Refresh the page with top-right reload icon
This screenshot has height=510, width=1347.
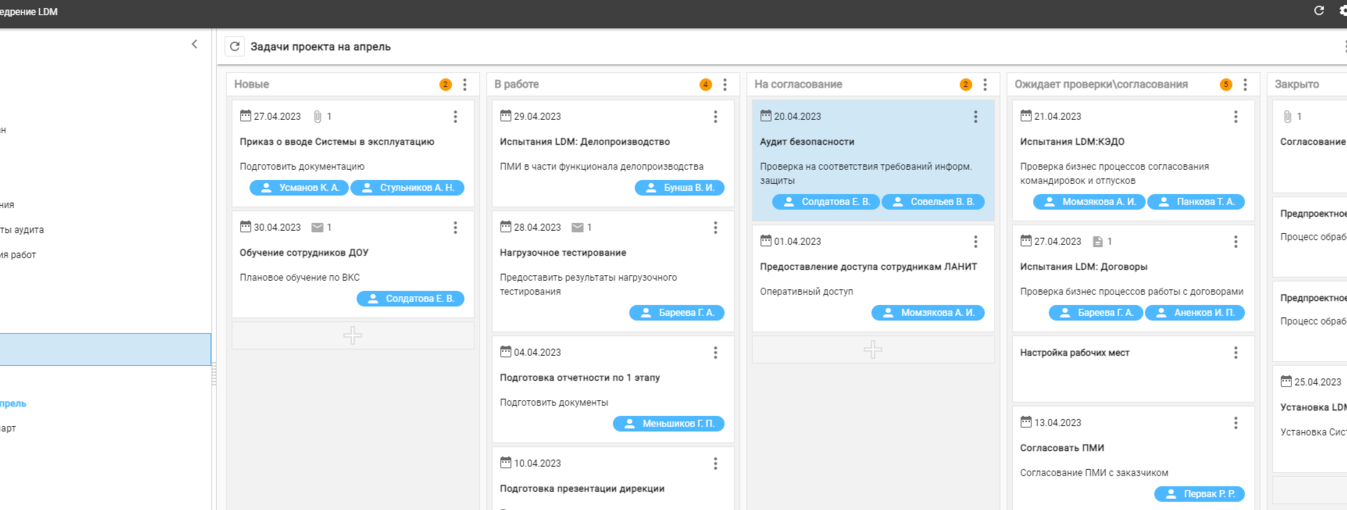coord(1319,11)
